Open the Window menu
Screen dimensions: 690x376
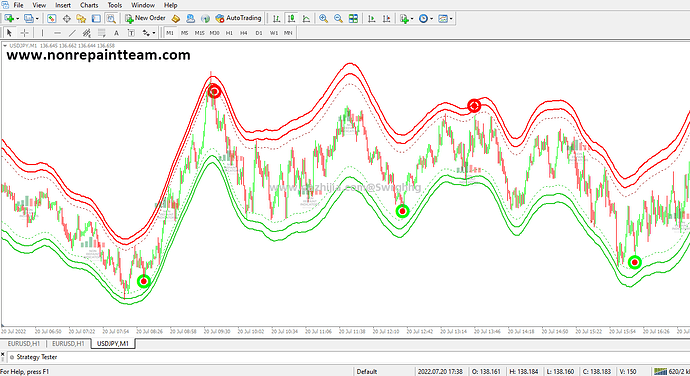(x=143, y=5)
